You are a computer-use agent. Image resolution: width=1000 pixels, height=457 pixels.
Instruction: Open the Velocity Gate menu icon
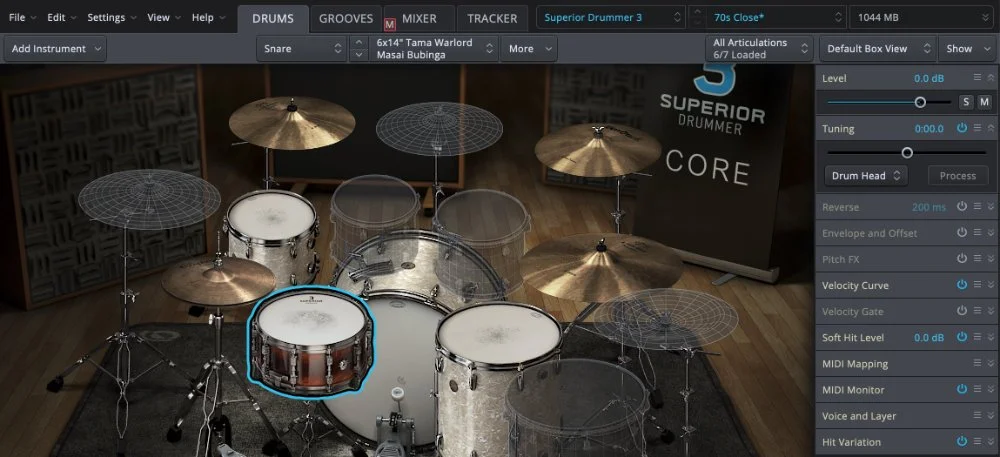(x=977, y=311)
